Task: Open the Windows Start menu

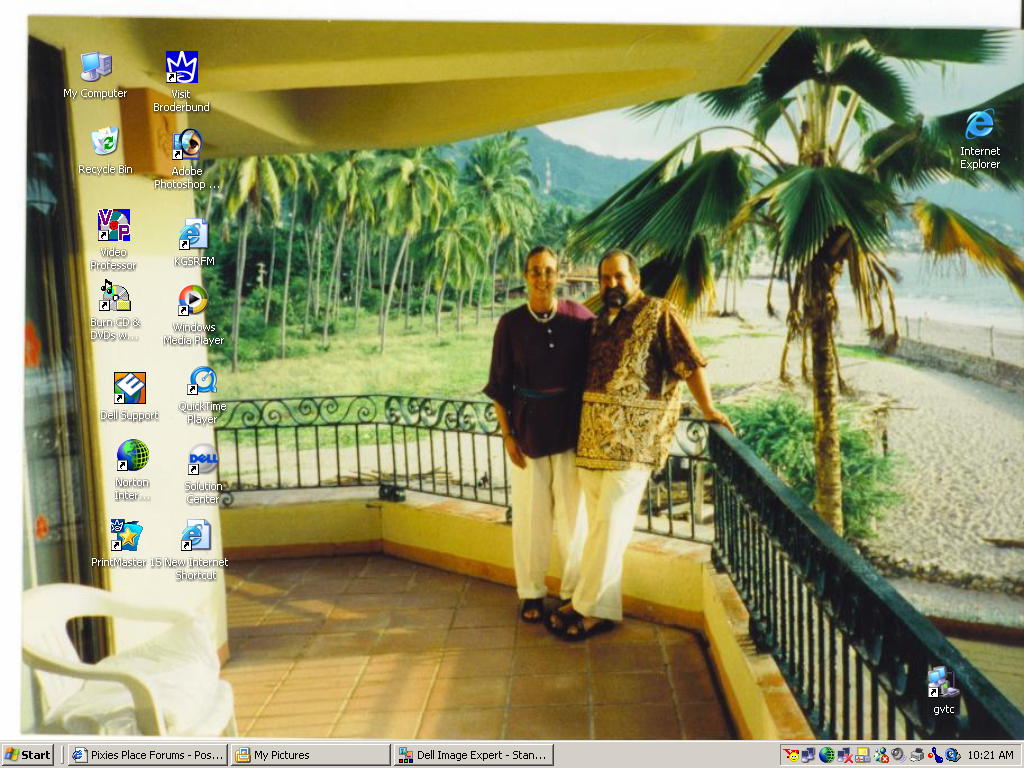Action: tap(28, 755)
